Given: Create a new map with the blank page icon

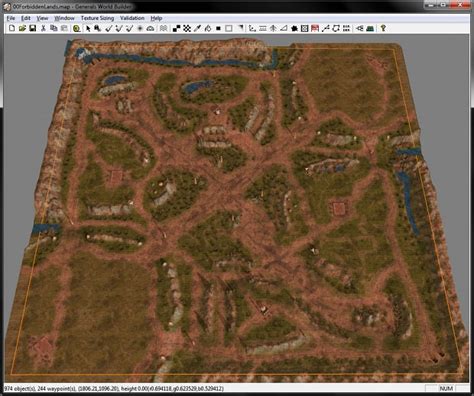Looking at the screenshot, I should pyautogui.click(x=12, y=29).
